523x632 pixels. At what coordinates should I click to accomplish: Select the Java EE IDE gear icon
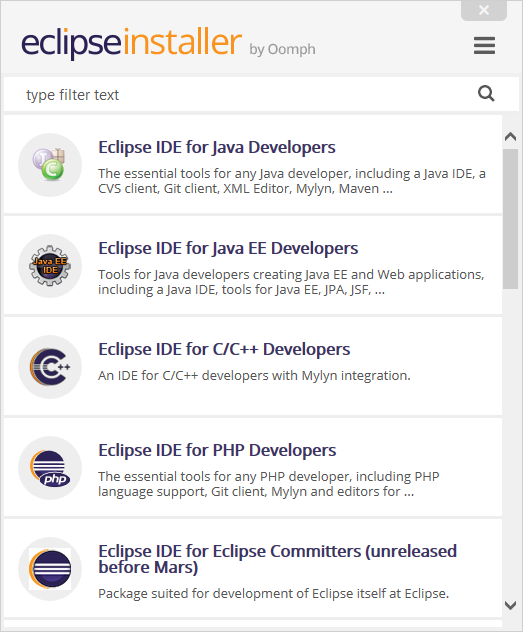(x=50, y=266)
